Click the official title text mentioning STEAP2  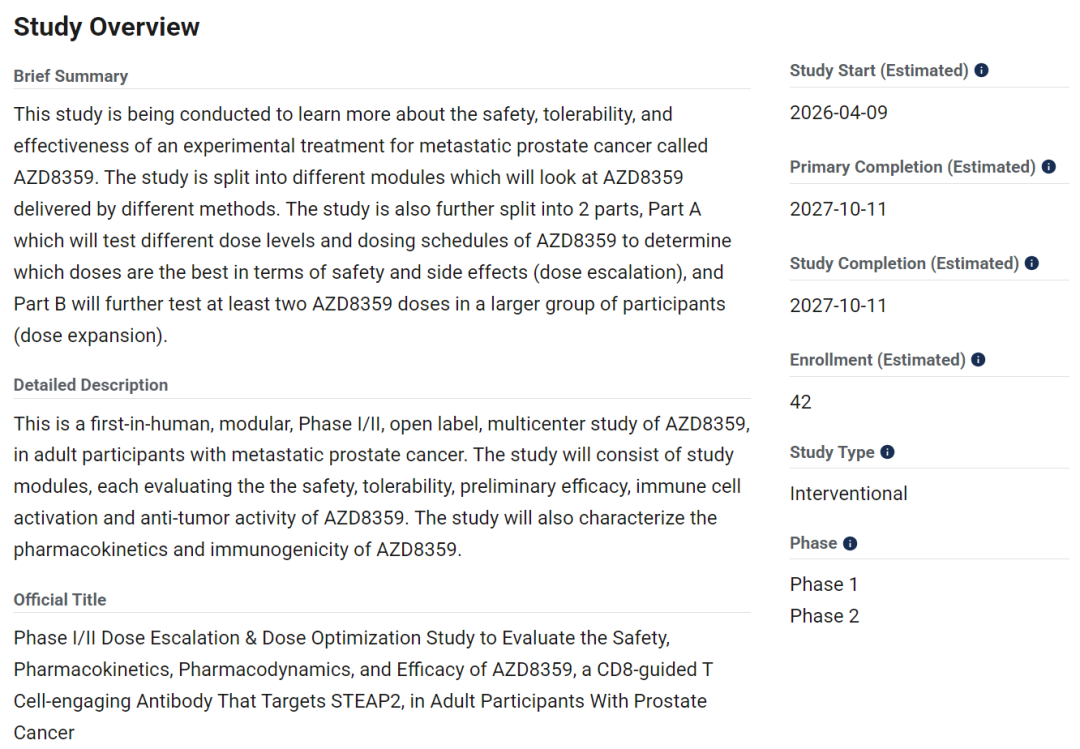[x=360, y=685]
